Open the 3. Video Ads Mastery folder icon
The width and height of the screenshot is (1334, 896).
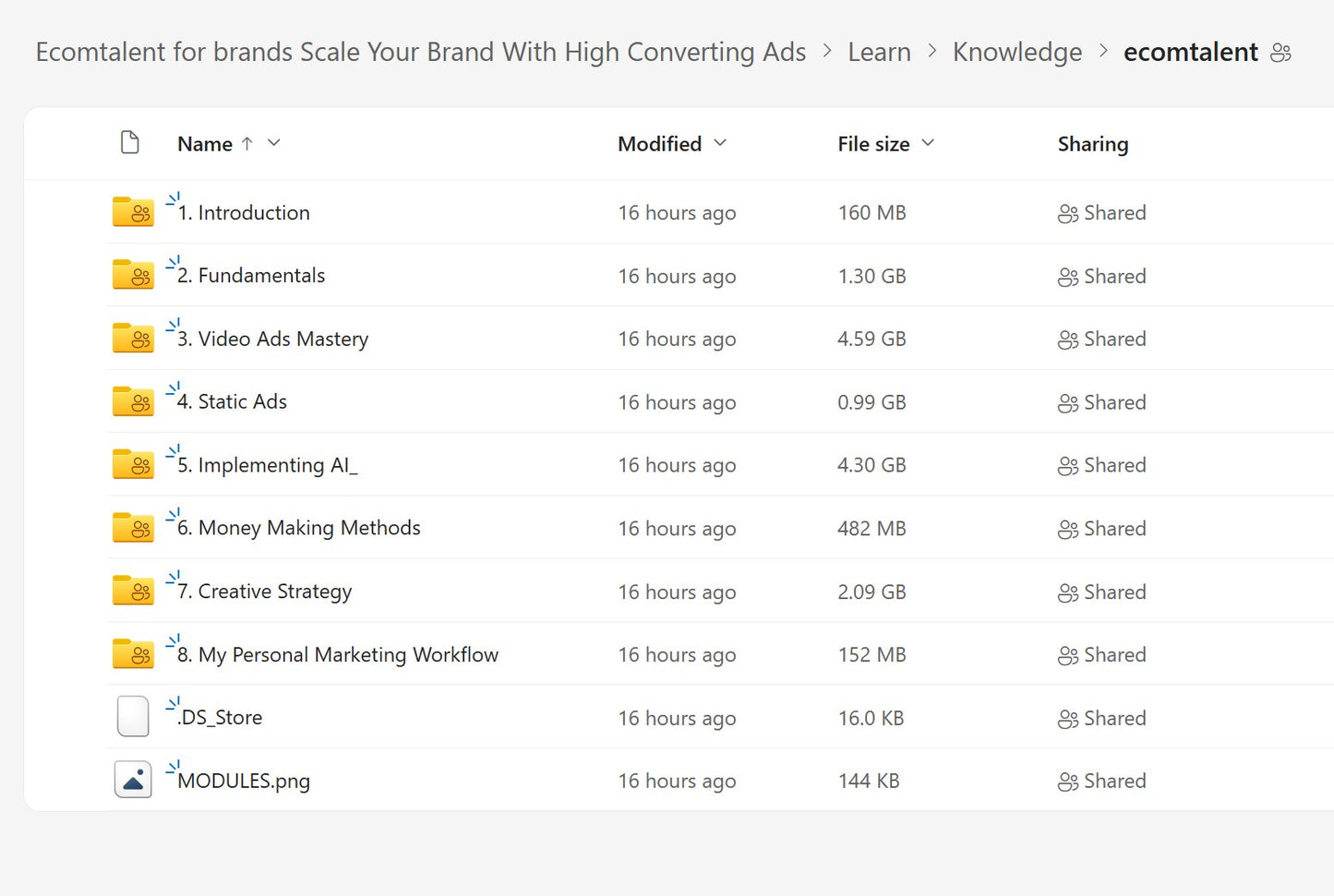(x=133, y=339)
